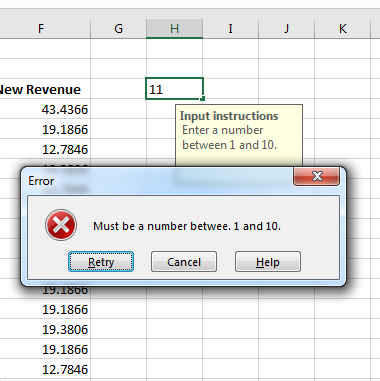Viewport: 380px width, 381px height.
Task: Select the highlighted column H header
Action: (174, 28)
